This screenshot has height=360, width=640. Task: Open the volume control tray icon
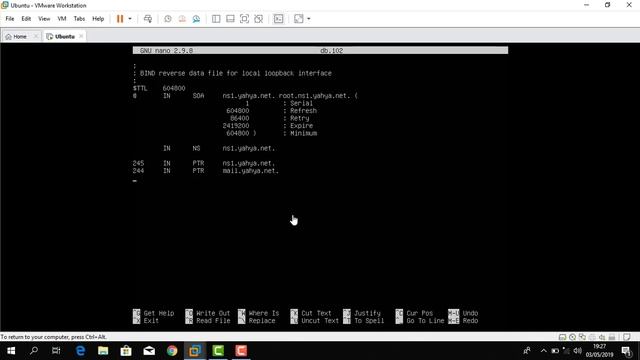577,351
